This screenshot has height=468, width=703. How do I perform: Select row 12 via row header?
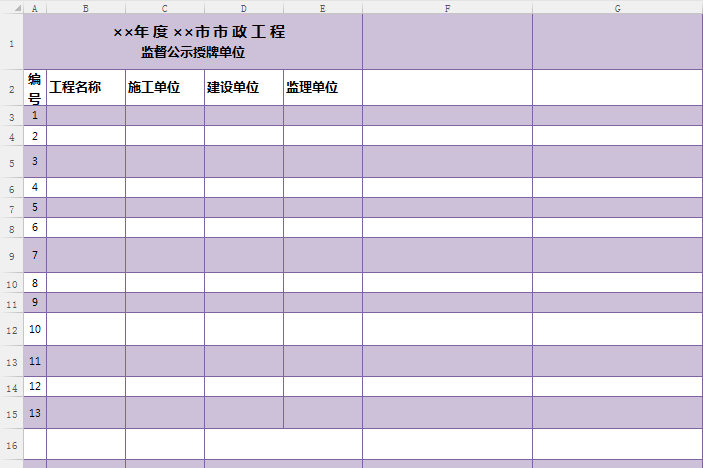pyautogui.click(x=11, y=329)
